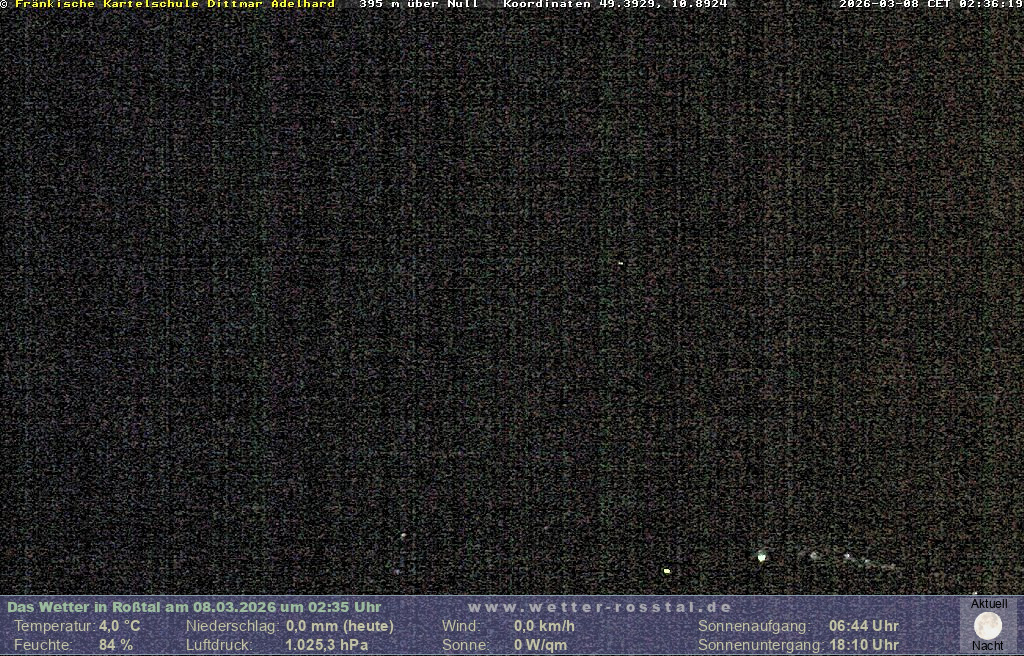This screenshot has height=656, width=1024.
Task: Click the 'Aktuell' label above the moon
Action: click(x=989, y=604)
